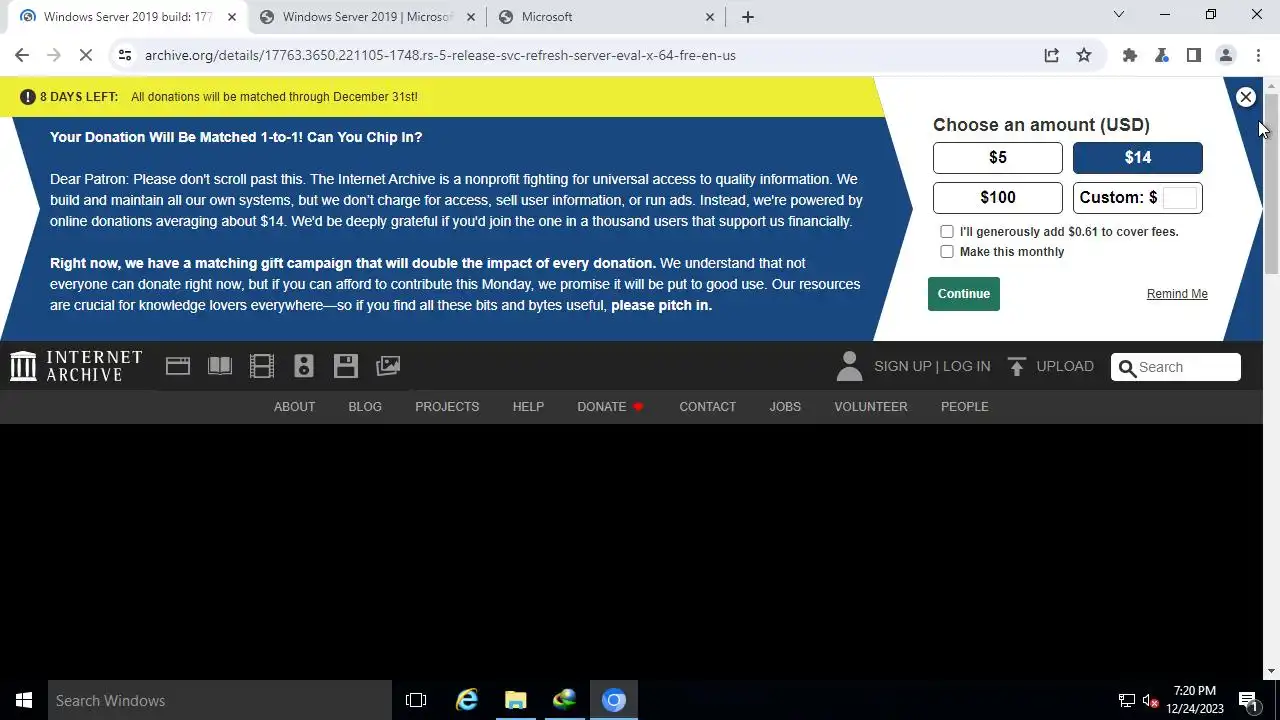The width and height of the screenshot is (1280, 720).
Task: Open the Windows Start menu
Action: pyautogui.click(x=24, y=700)
